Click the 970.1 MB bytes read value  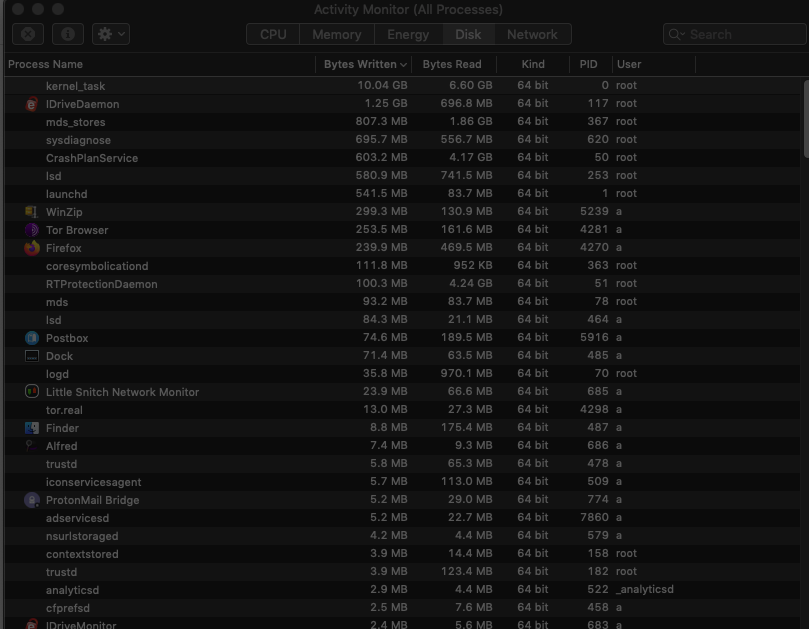pyautogui.click(x=466, y=373)
